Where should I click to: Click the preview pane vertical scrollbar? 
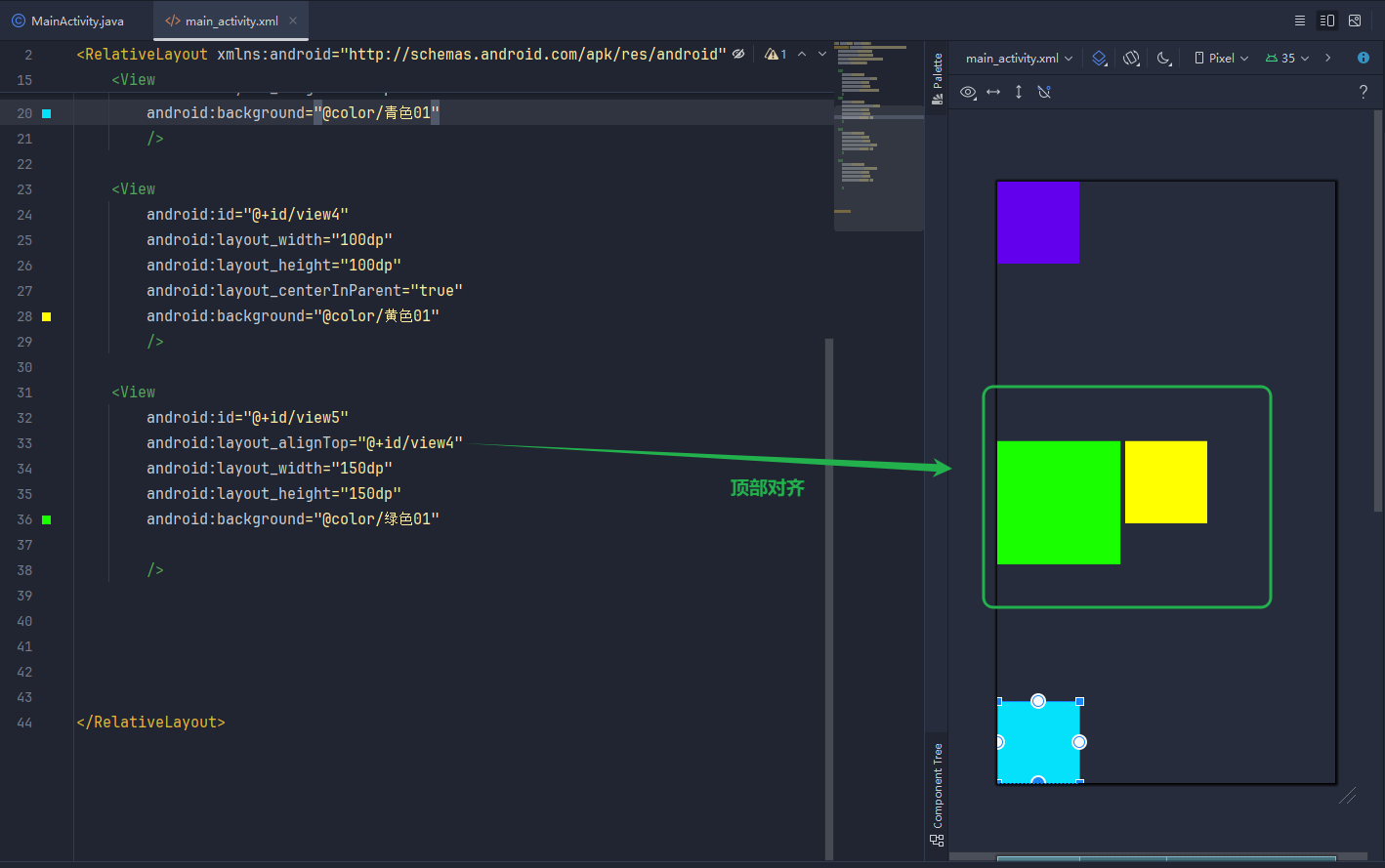[x=1378, y=310]
